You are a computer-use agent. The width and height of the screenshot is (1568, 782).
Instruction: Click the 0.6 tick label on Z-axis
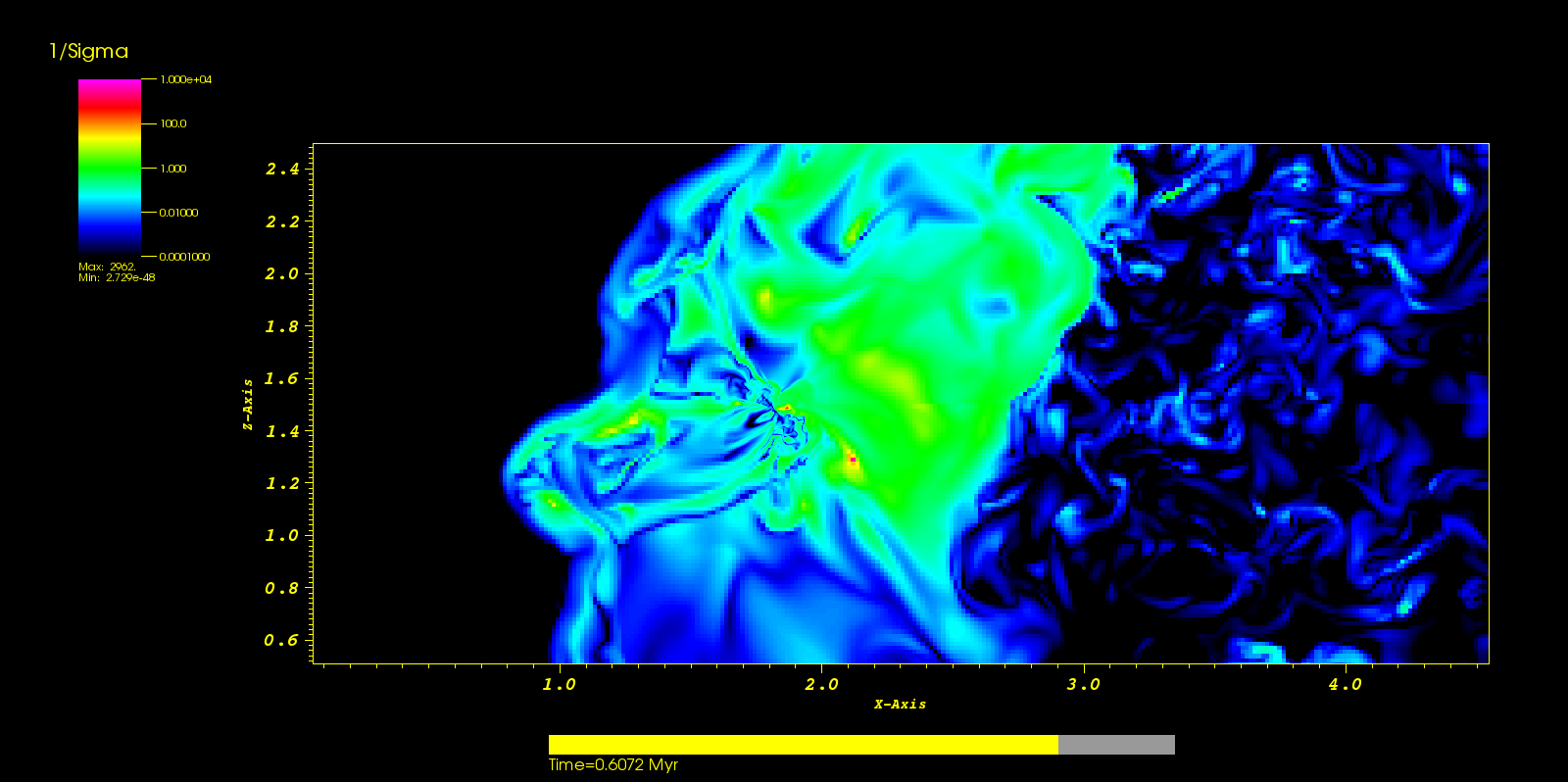tap(281, 641)
